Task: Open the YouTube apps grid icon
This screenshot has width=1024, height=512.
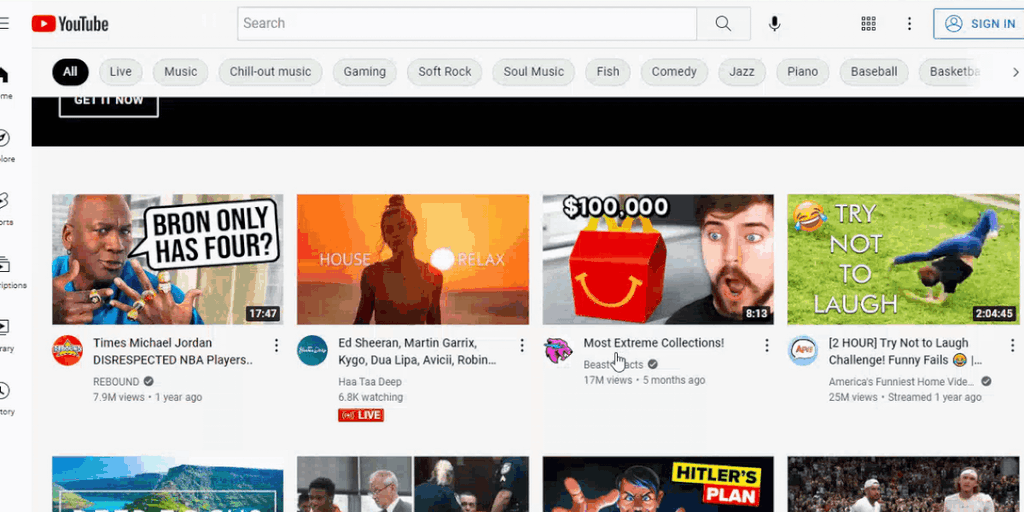Action: (869, 24)
